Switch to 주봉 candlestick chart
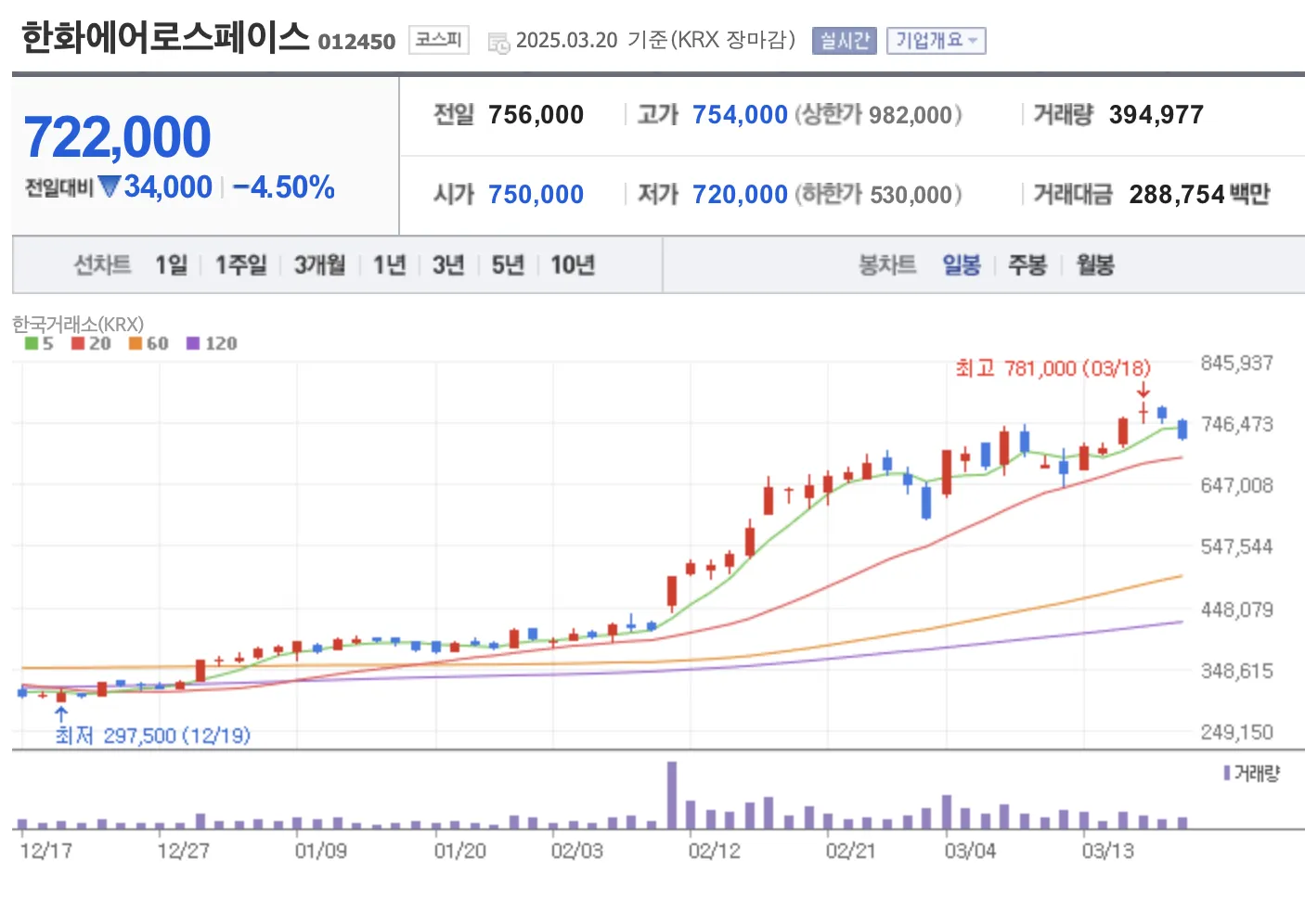 tap(1027, 265)
